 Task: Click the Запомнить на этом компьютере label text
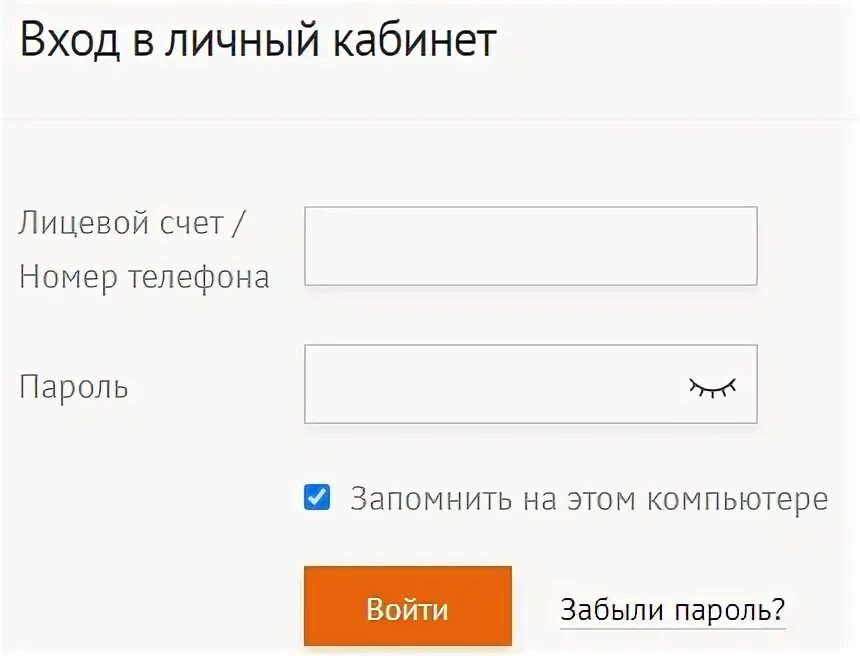[589, 499]
